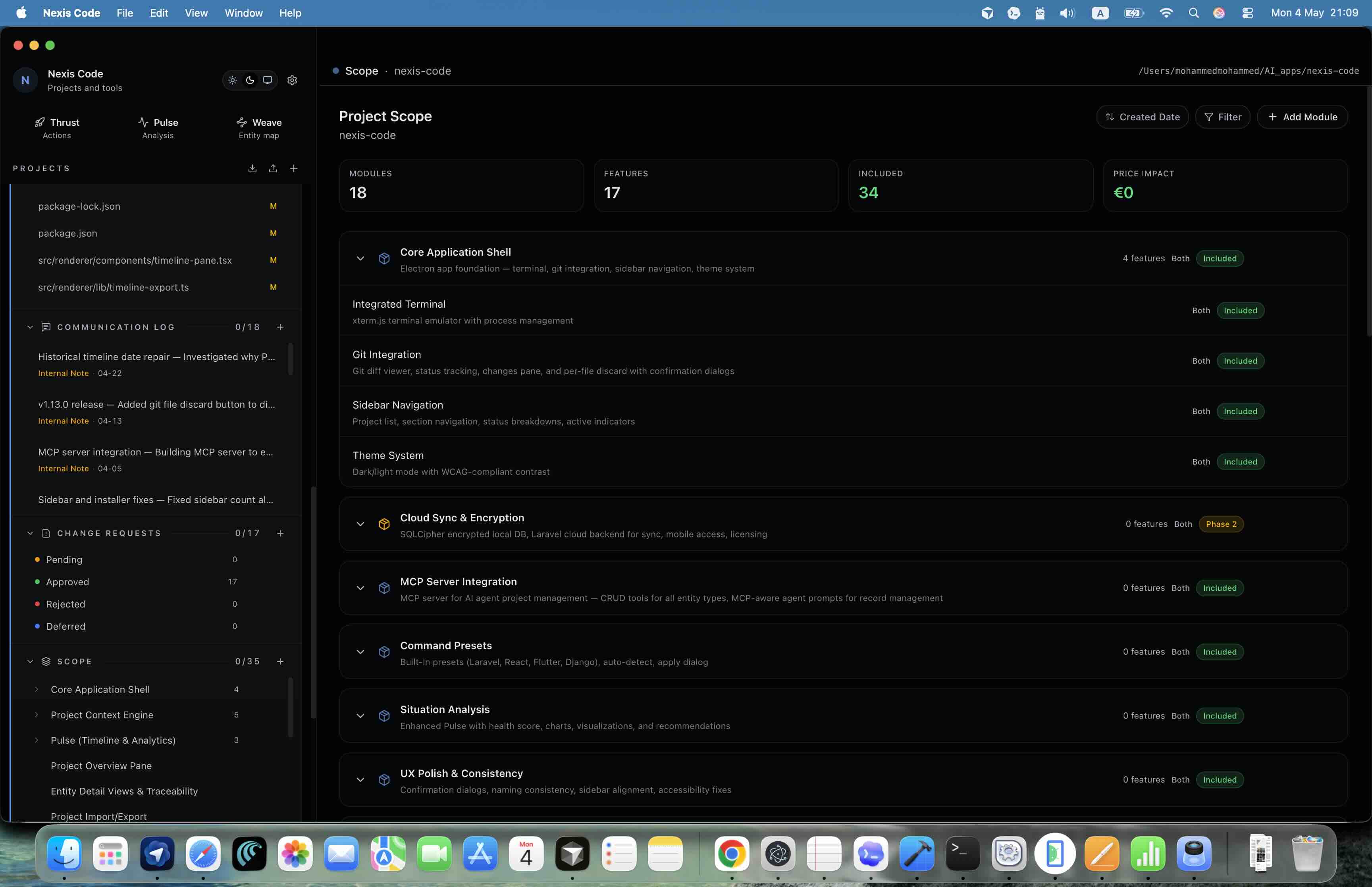Collapse the Scope section in the sidebar

[x=30, y=661]
